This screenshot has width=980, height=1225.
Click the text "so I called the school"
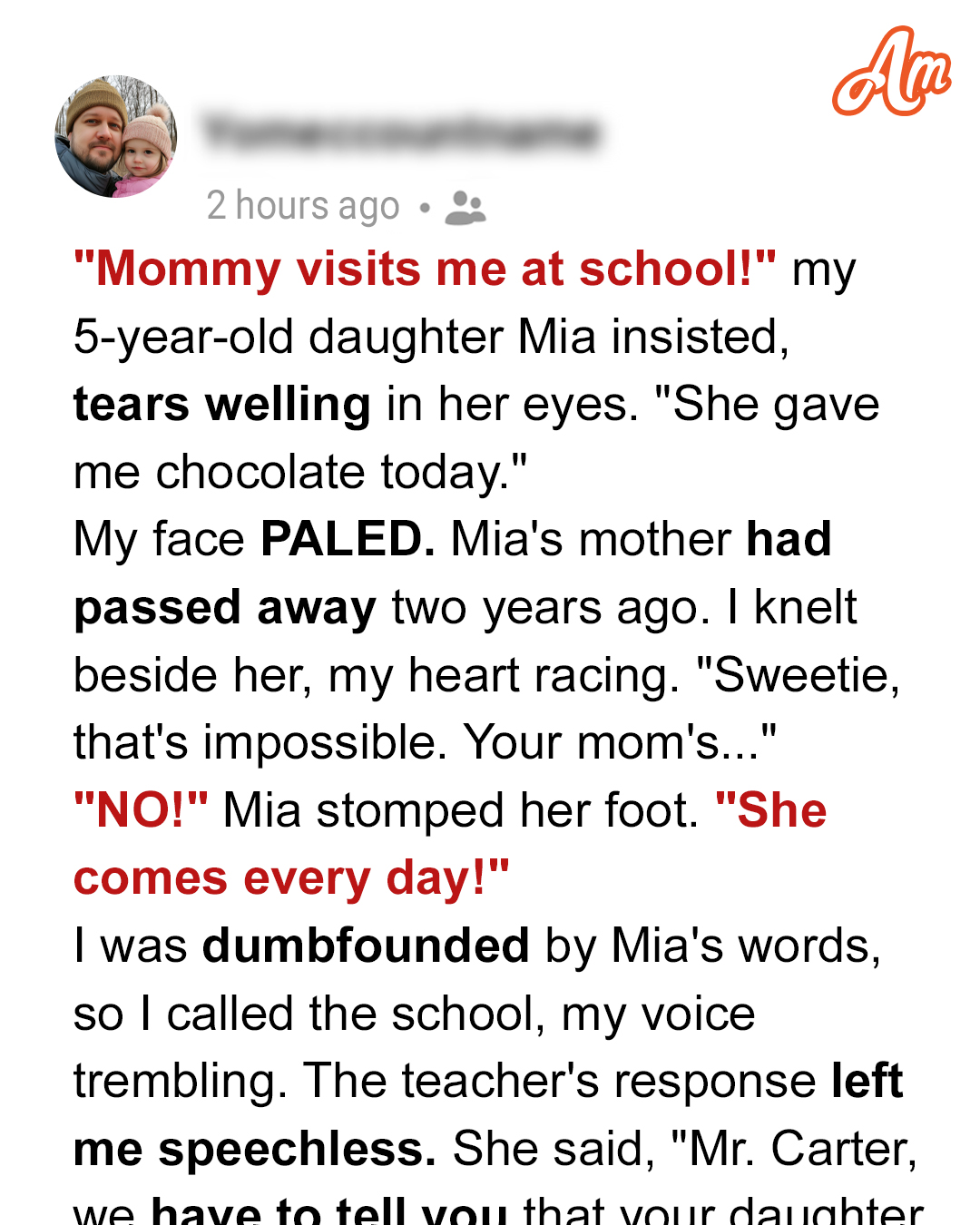click(x=309, y=1014)
